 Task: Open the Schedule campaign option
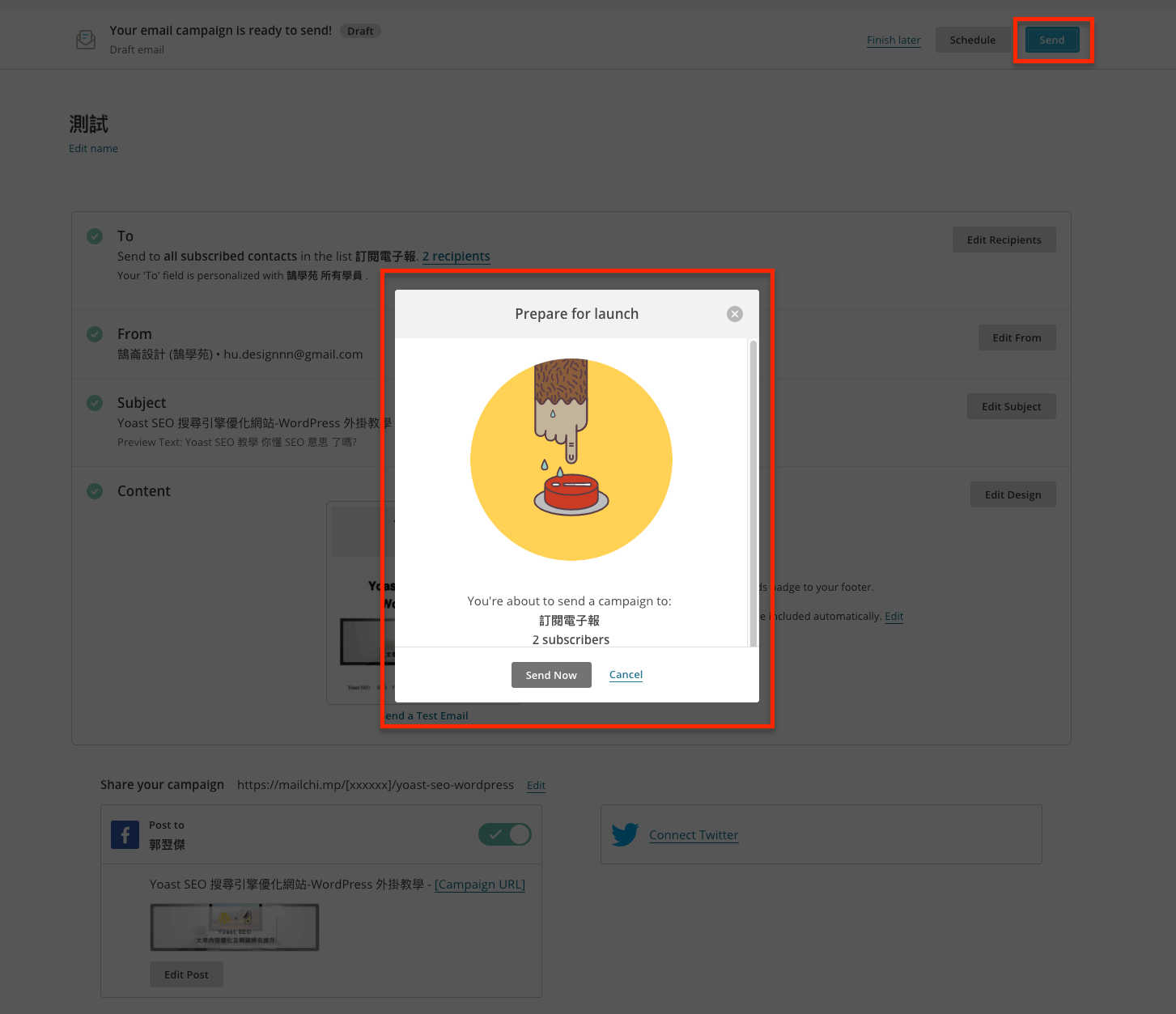[972, 40]
